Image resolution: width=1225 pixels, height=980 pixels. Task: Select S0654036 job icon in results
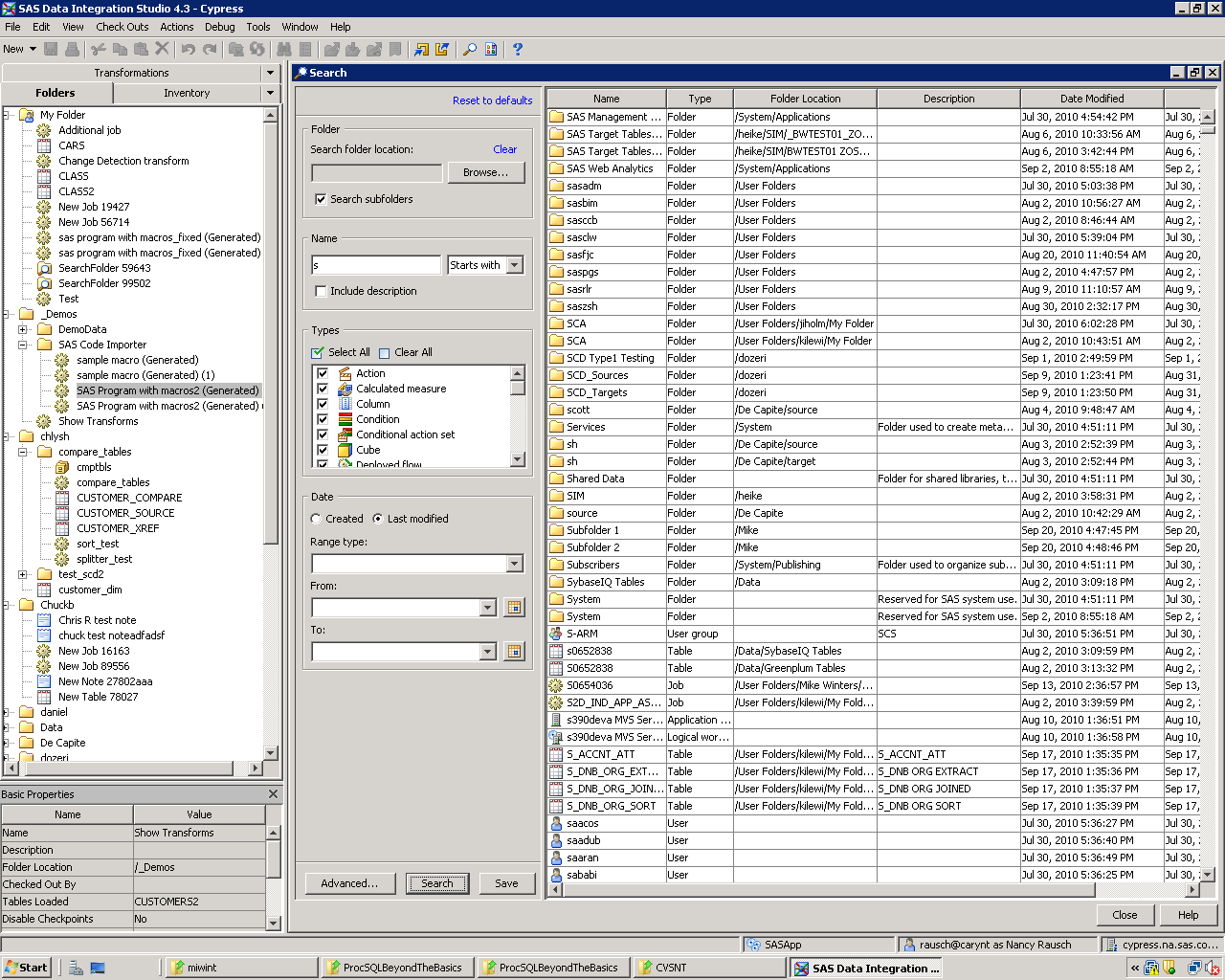[x=556, y=685]
